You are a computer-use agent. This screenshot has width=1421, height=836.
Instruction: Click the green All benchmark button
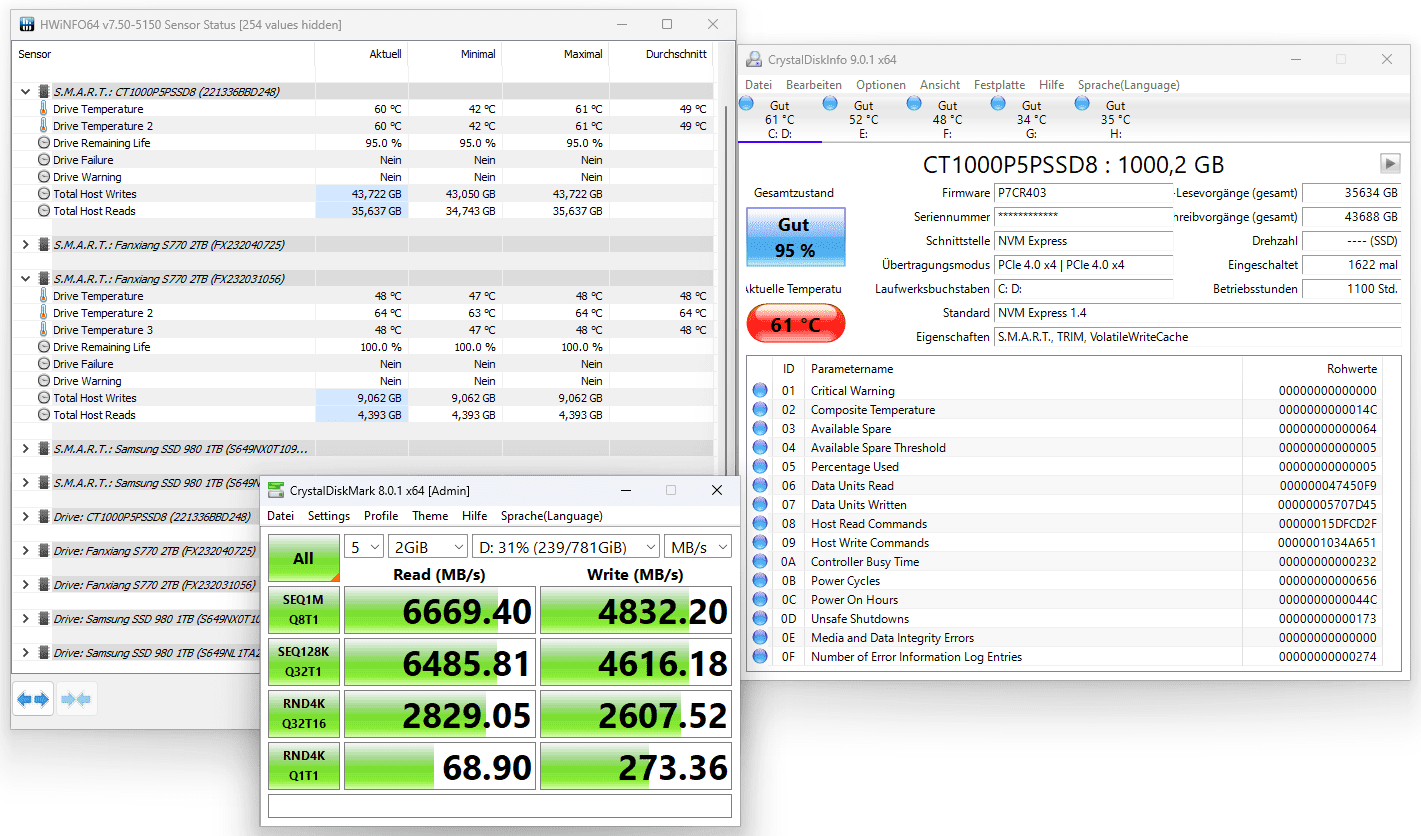[x=304, y=558]
